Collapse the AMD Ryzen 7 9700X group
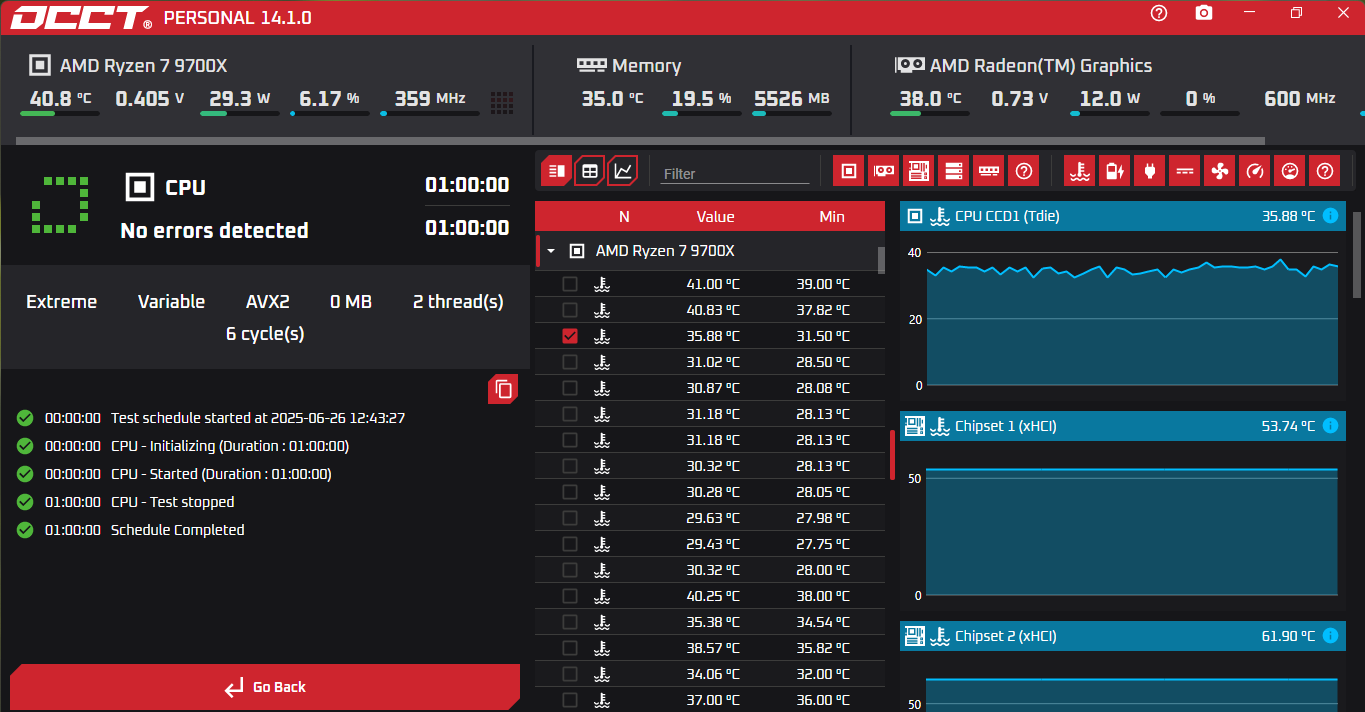The width and height of the screenshot is (1365, 712). [550, 251]
